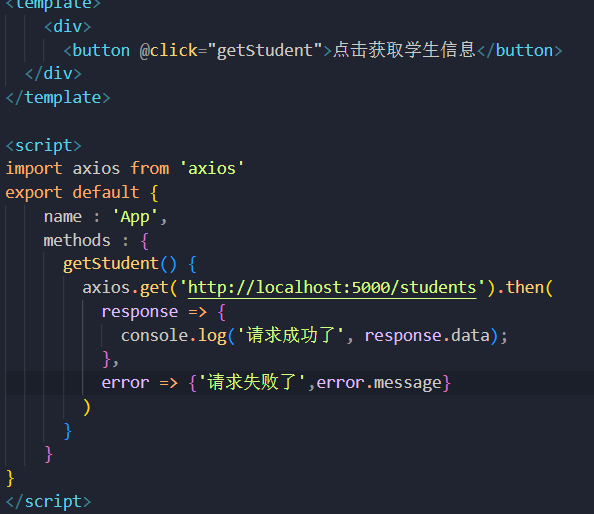Click the response.data argument
The width and height of the screenshot is (594, 514).
pos(427,336)
